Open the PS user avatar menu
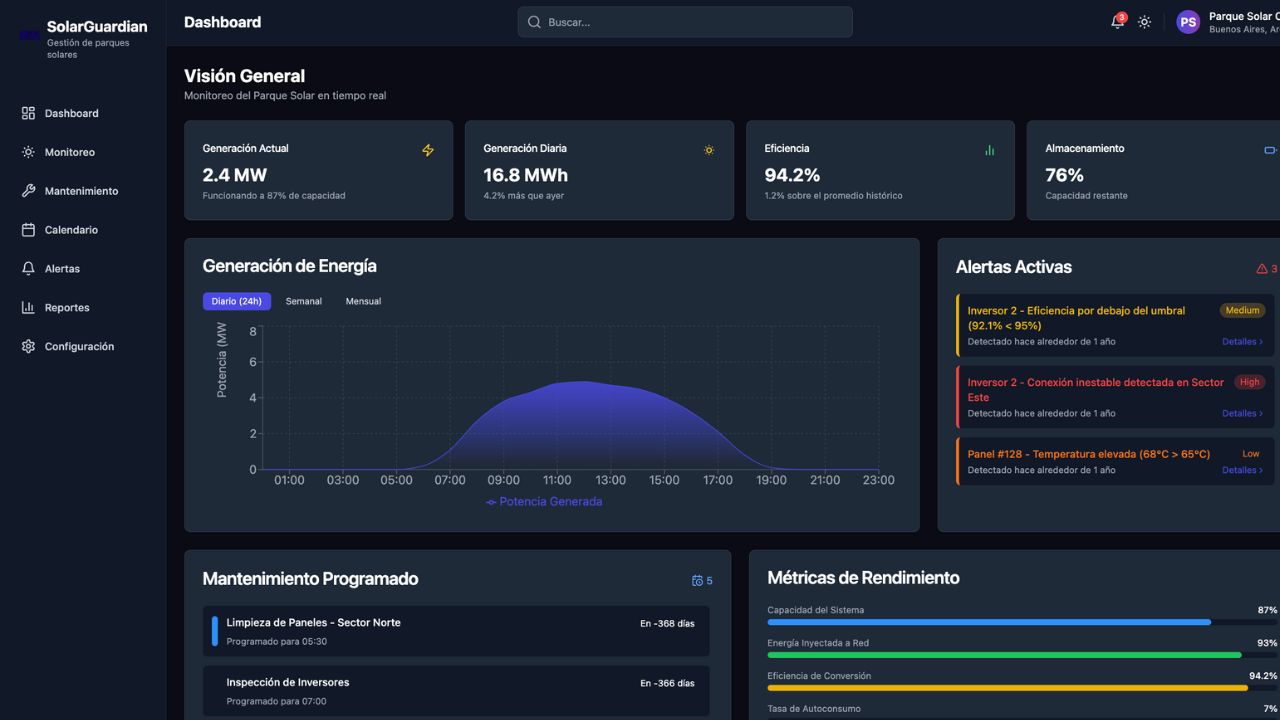 [1188, 22]
